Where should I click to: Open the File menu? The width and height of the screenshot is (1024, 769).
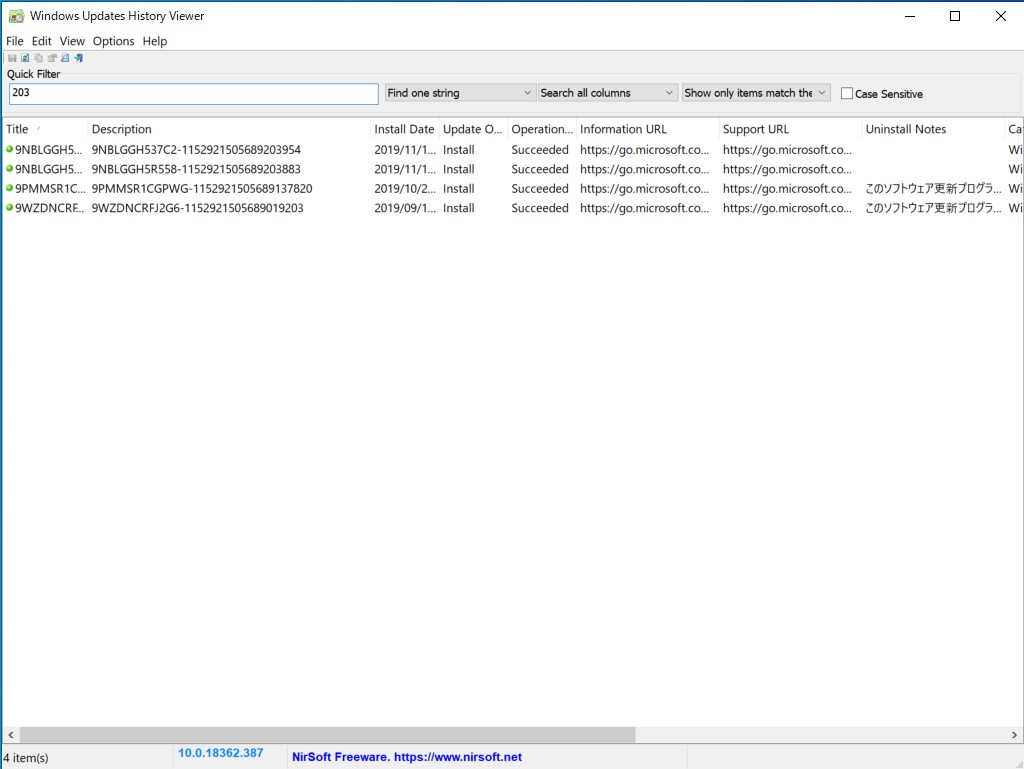(15, 41)
